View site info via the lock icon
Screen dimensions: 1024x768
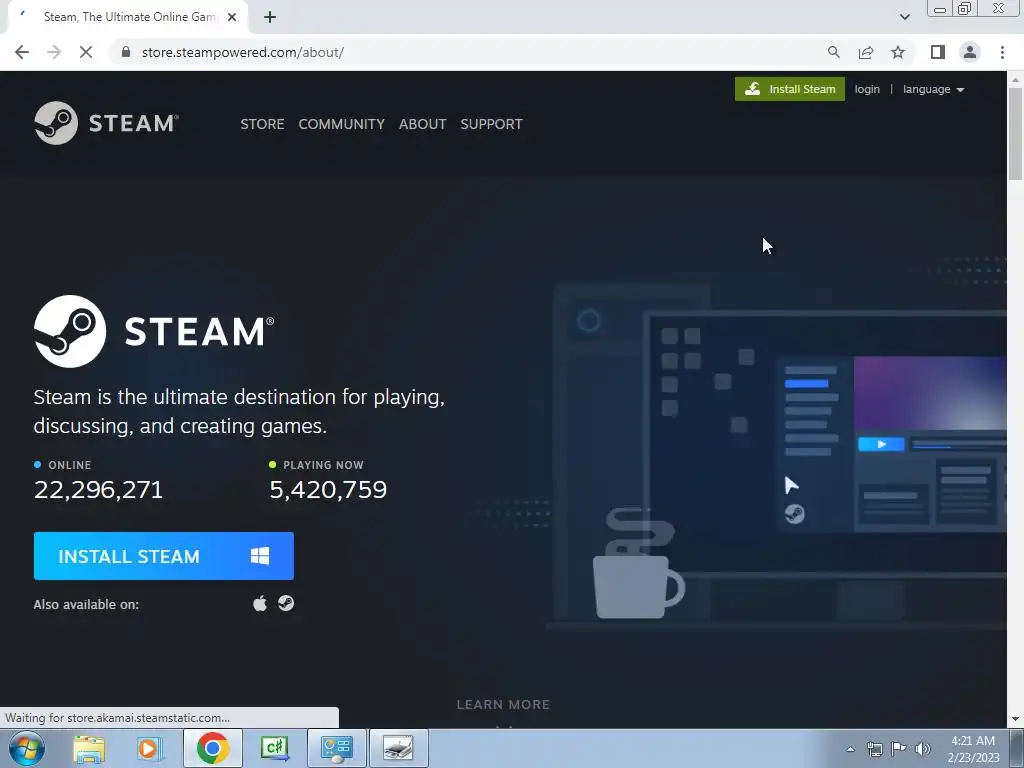126,52
